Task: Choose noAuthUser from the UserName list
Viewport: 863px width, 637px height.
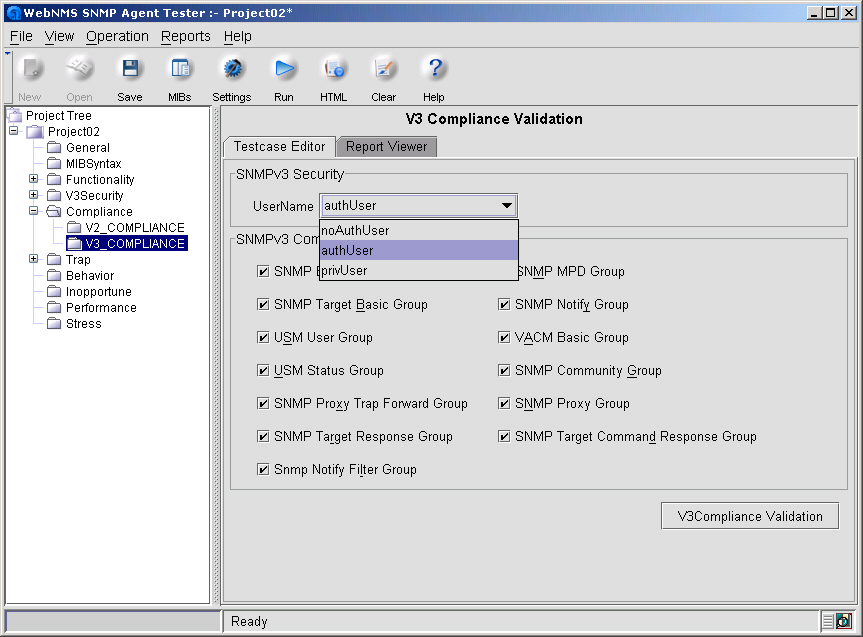Action: click(419, 231)
